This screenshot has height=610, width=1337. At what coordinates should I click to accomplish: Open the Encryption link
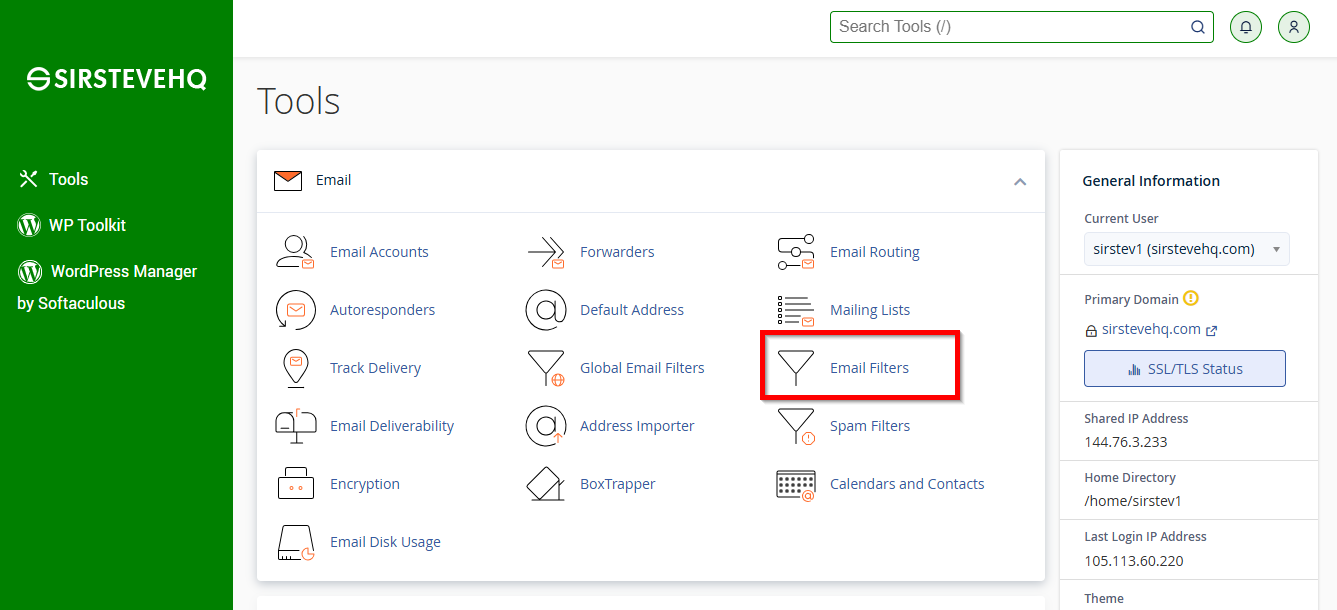365,484
